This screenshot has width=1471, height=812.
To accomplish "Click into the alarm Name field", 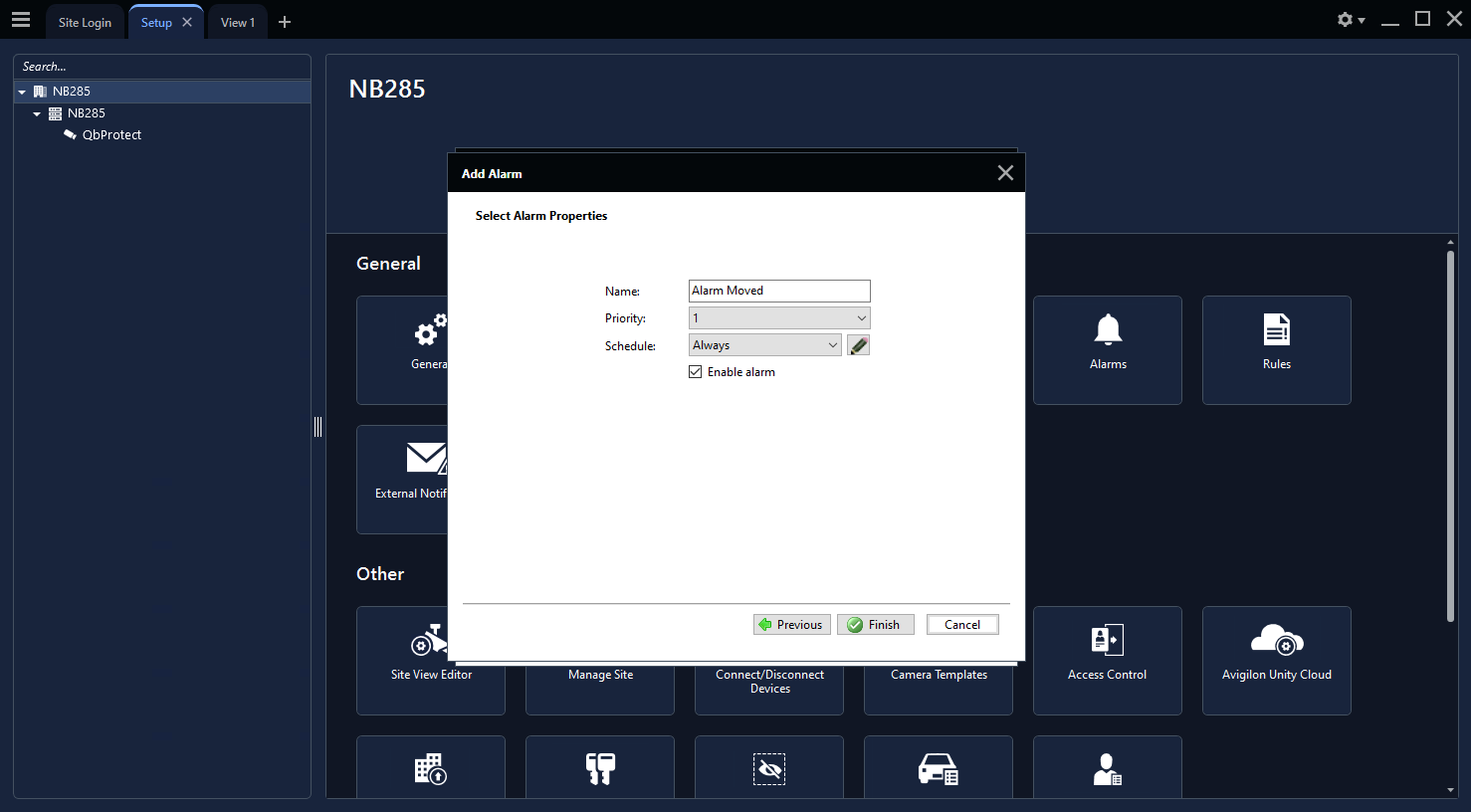I will point(779,291).
